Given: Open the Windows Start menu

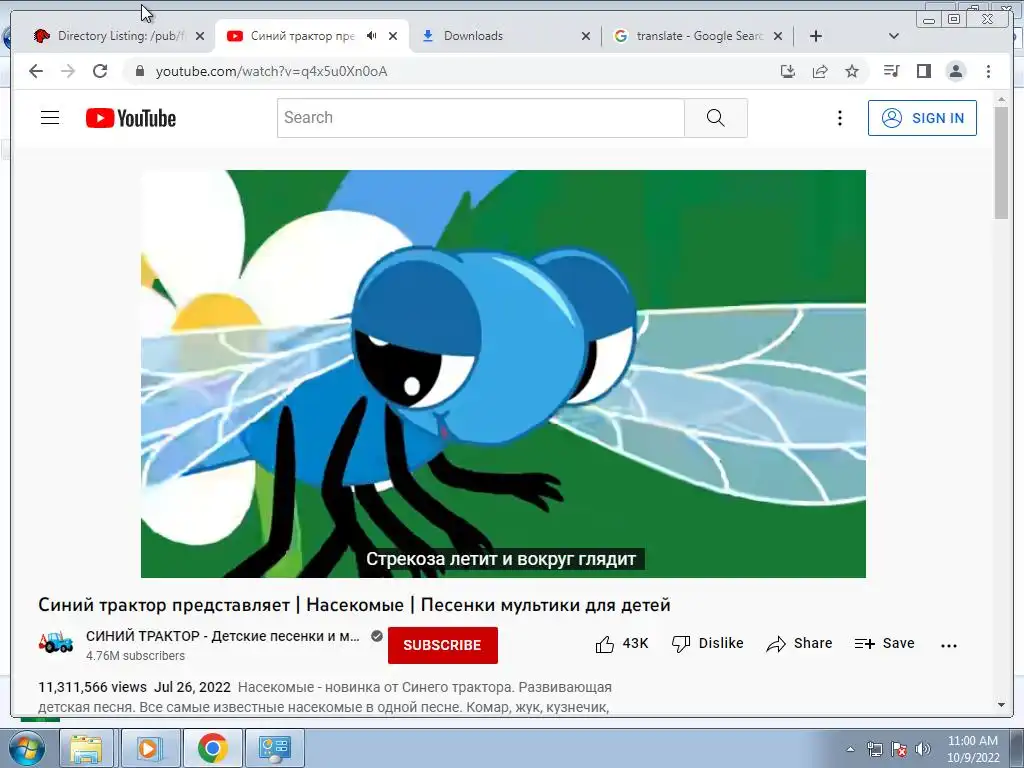Looking at the screenshot, I should coord(26,748).
